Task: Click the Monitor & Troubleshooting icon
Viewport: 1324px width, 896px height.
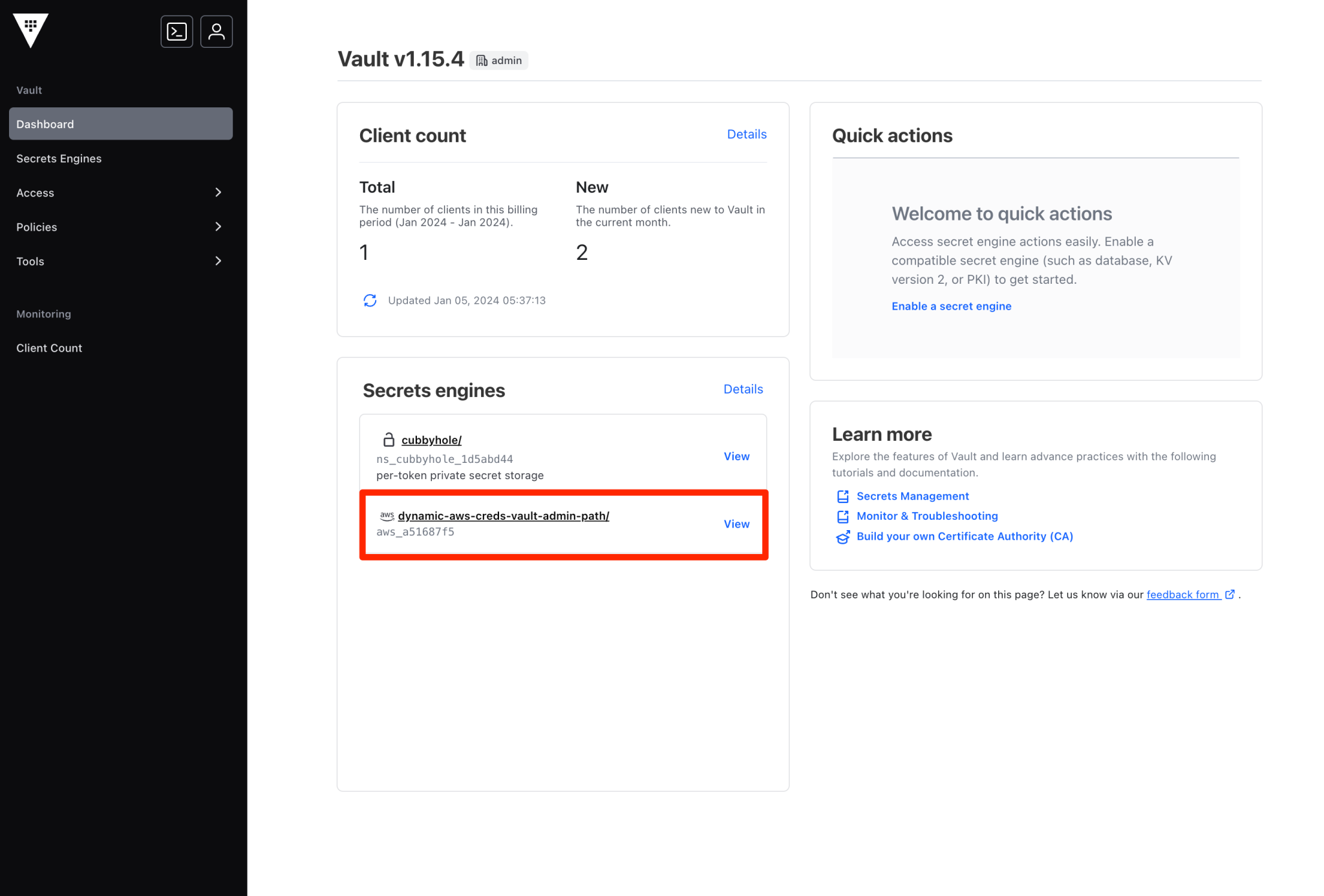Action: pyautogui.click(x=842, y=516)
